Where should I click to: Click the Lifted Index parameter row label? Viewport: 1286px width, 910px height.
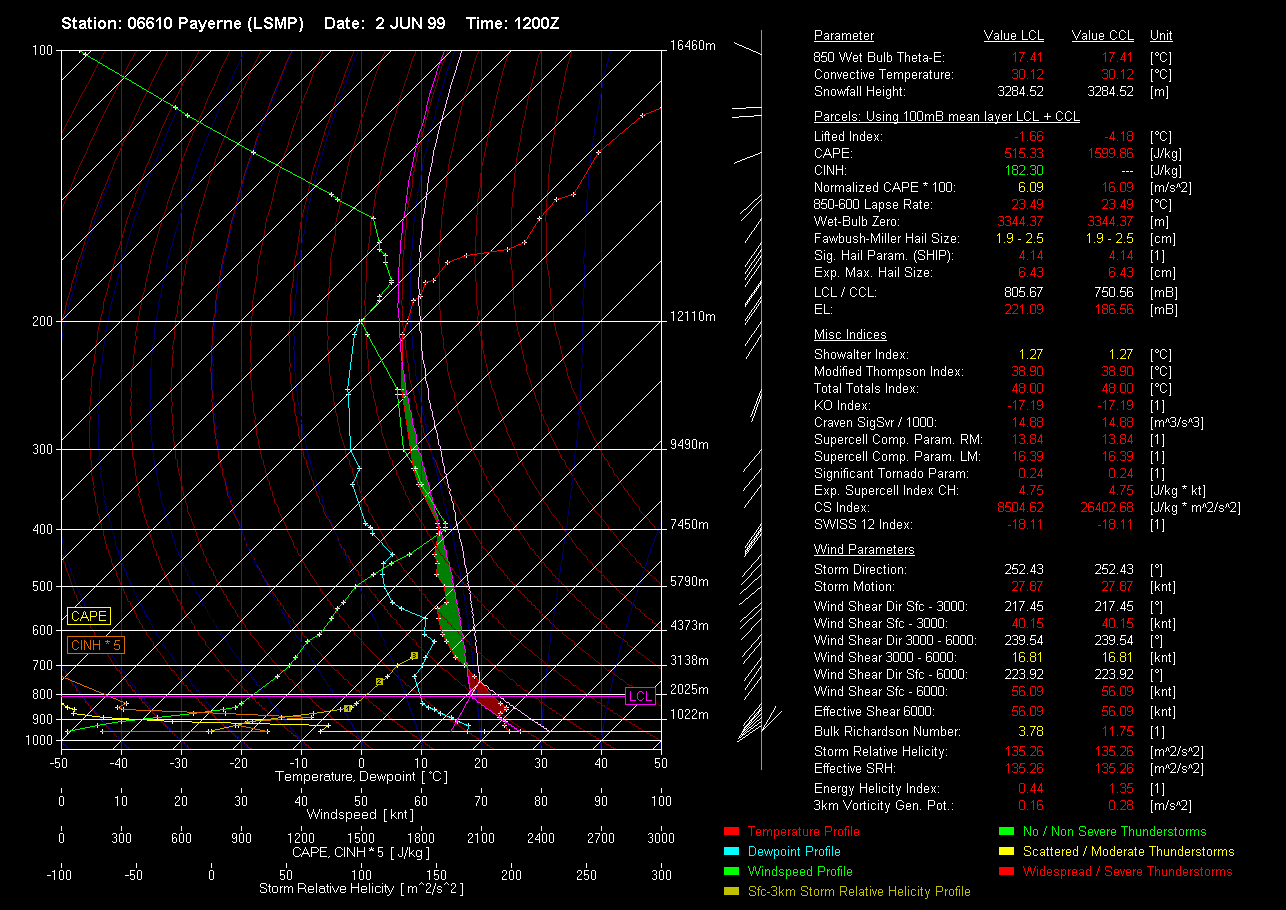[x=848, y=136]
